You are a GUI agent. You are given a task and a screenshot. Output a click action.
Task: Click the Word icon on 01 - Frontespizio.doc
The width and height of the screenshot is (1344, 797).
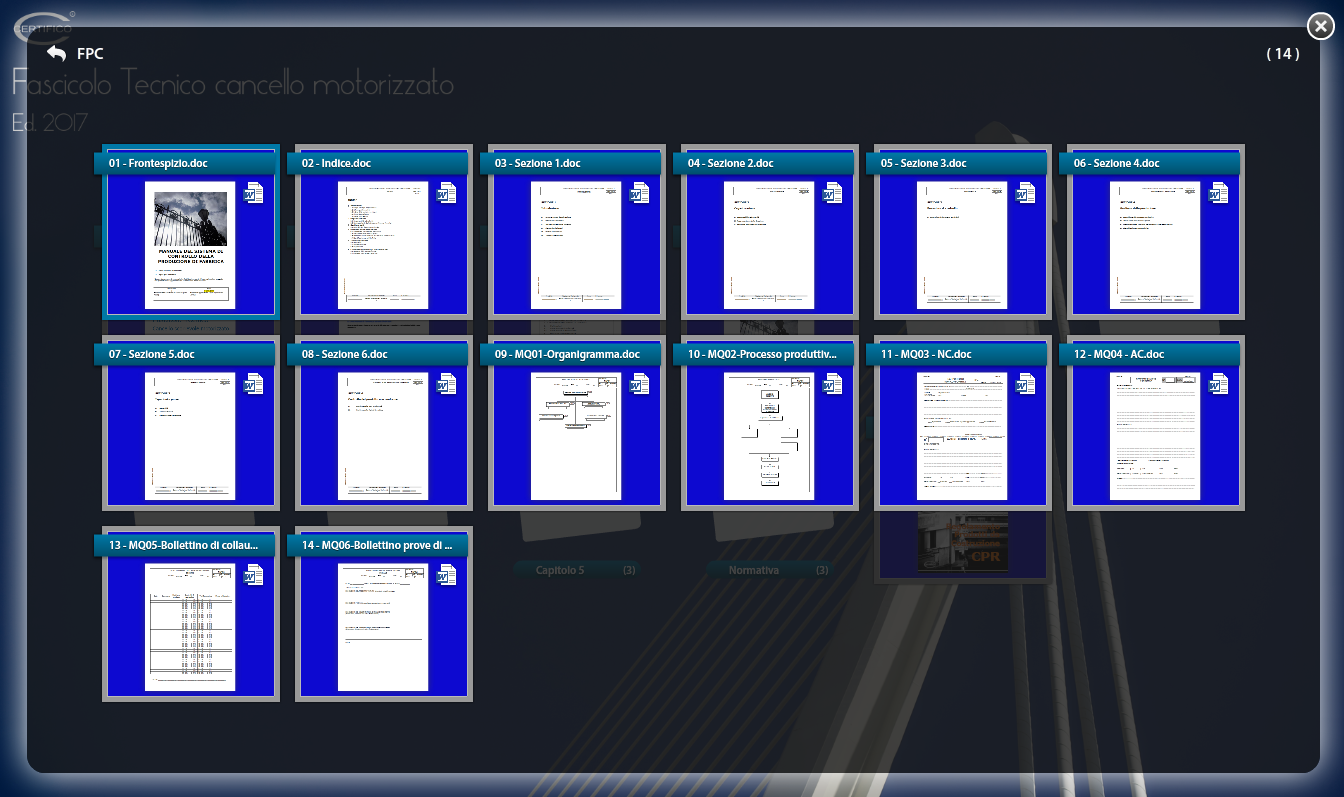(x=254, y=193)
